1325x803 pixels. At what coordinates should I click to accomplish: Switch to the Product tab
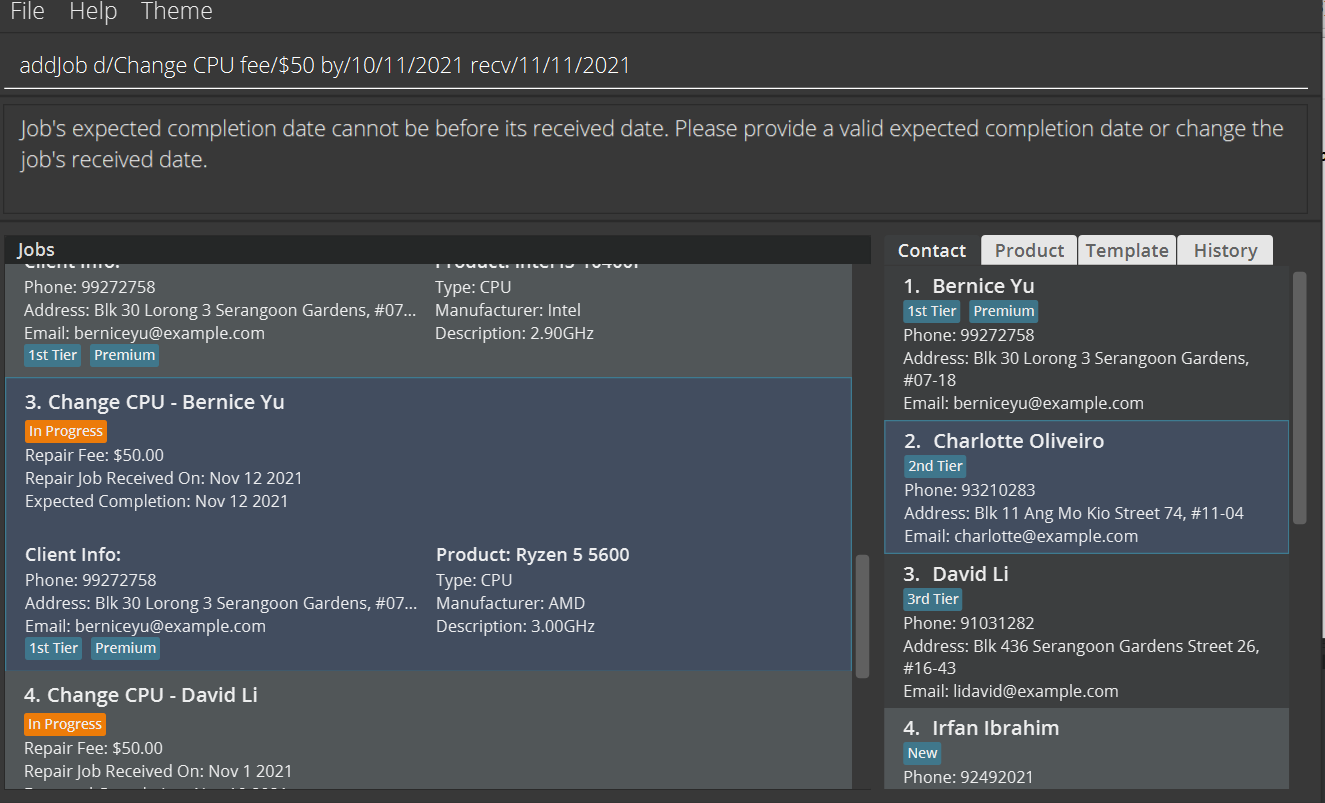pyautogui.click(x=1029, y=250)
